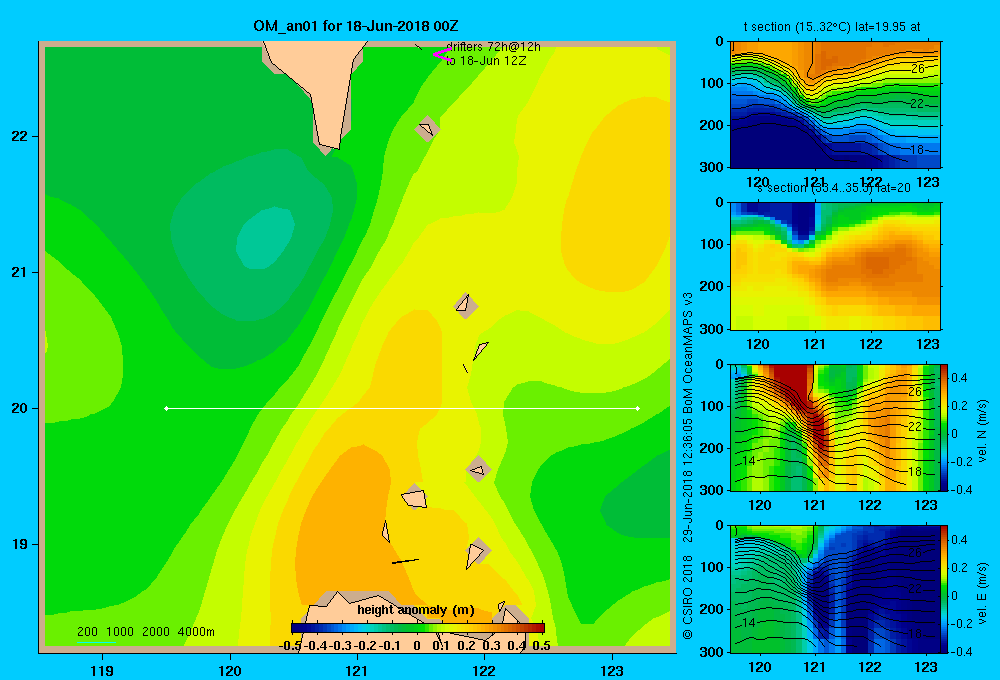Viewport: 1000px width, 680px height.
Task: Click the 'vel. N (m/s)' axis label
Action: coord(982,431)
